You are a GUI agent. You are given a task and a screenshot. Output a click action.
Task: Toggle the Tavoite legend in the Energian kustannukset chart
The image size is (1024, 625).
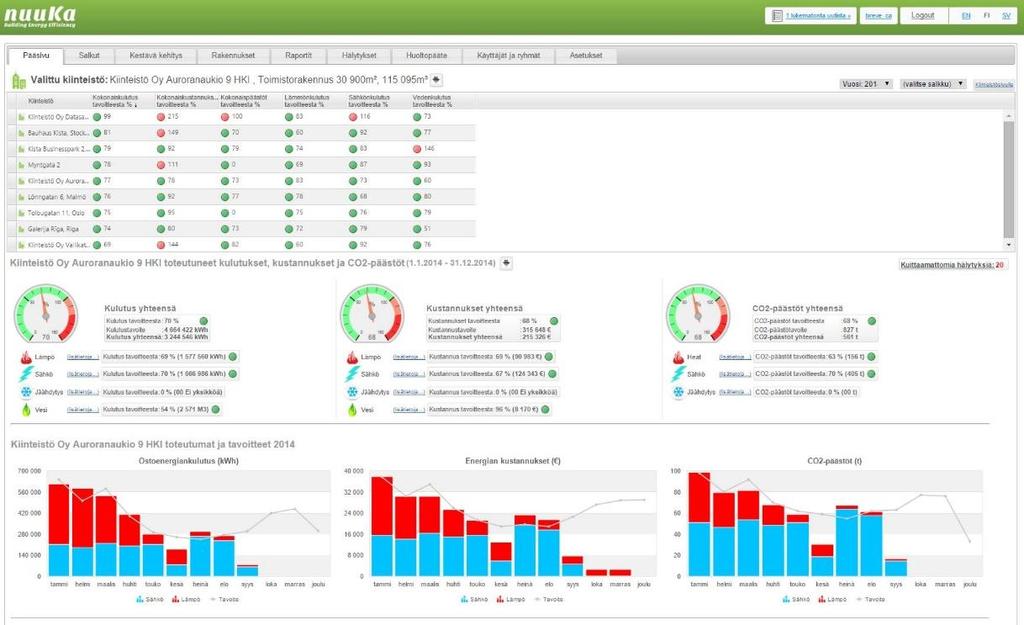click(547, 600)
